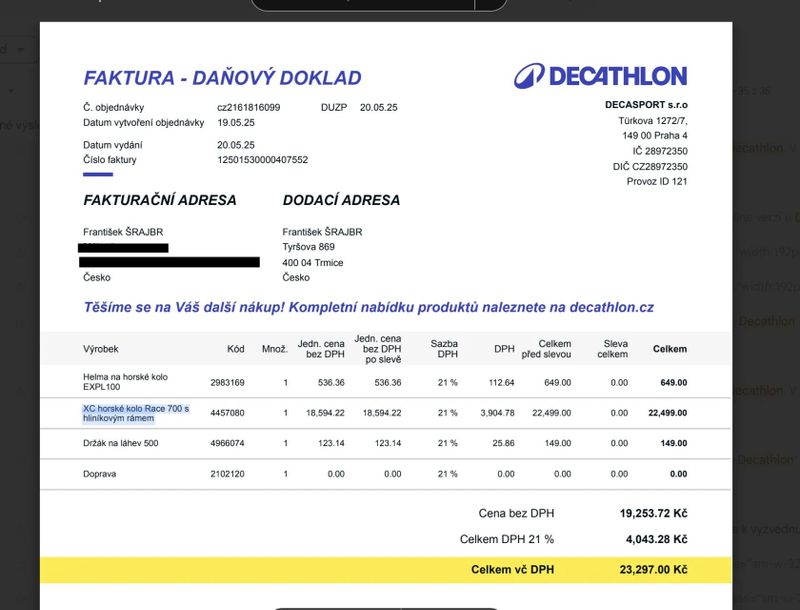The image size is (800, 610).
Task: Click highlighted 'XC horské kolo Race 700' product
Action: [x=136, y=413]
